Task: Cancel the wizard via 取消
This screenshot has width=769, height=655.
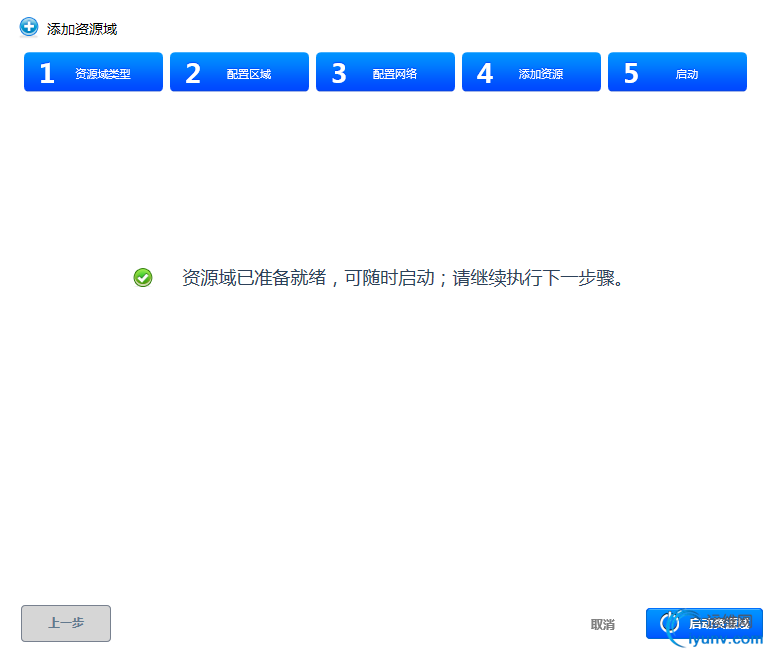Action: tap(603, 624)
